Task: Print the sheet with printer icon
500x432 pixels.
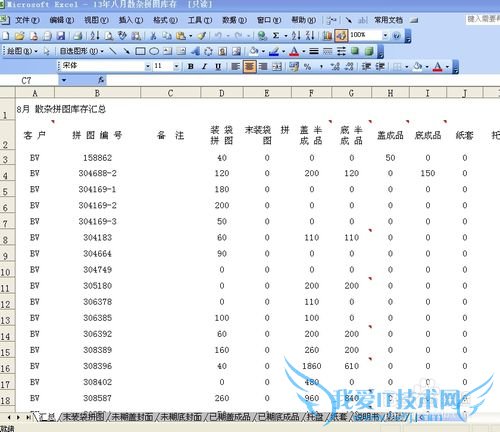Action: pyautogui.click(x=78, y=35)
